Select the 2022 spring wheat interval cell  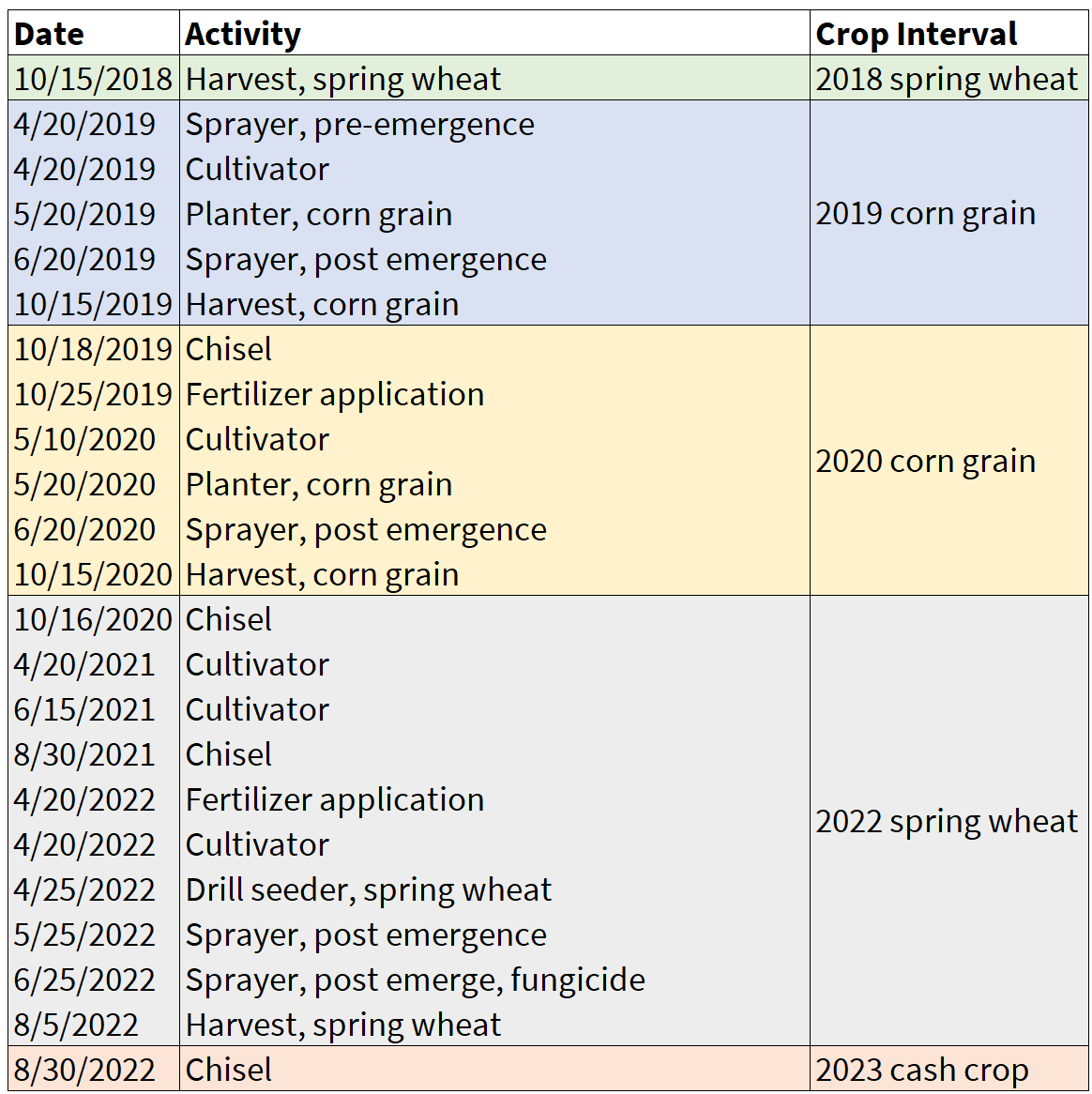pyautogui.click(x=947, y=822)
